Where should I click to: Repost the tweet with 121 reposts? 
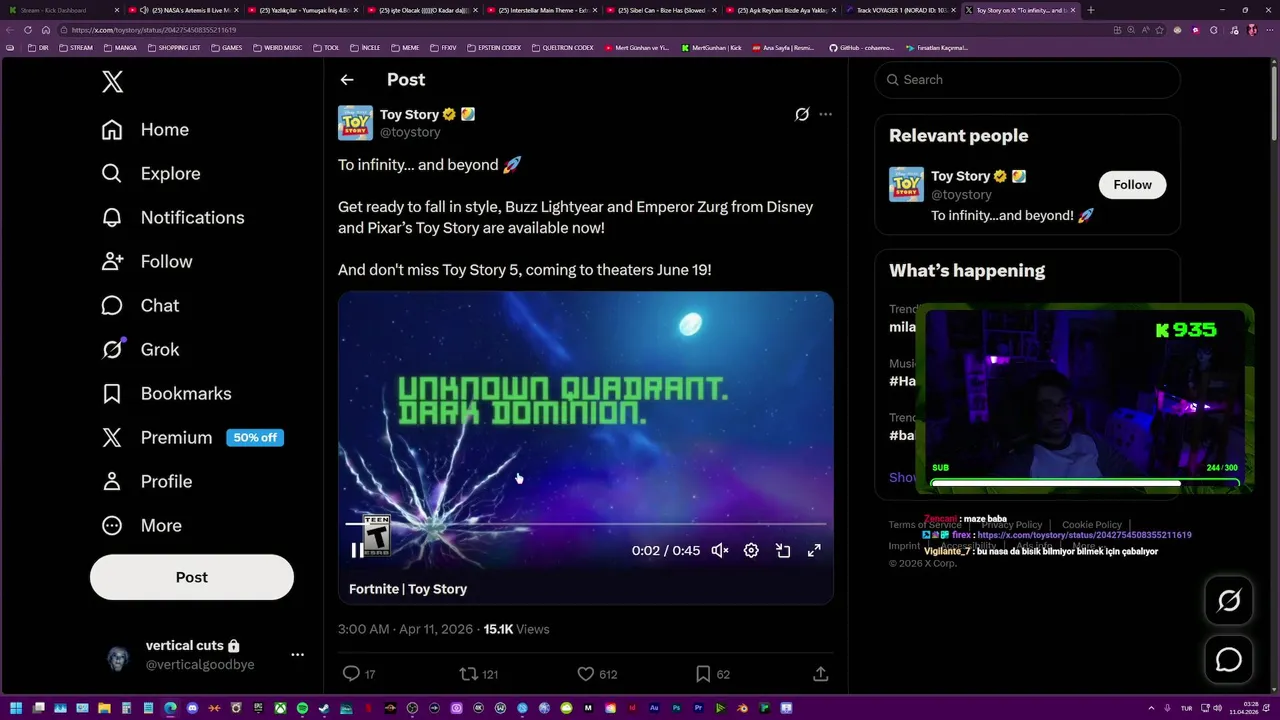point(467,674)
